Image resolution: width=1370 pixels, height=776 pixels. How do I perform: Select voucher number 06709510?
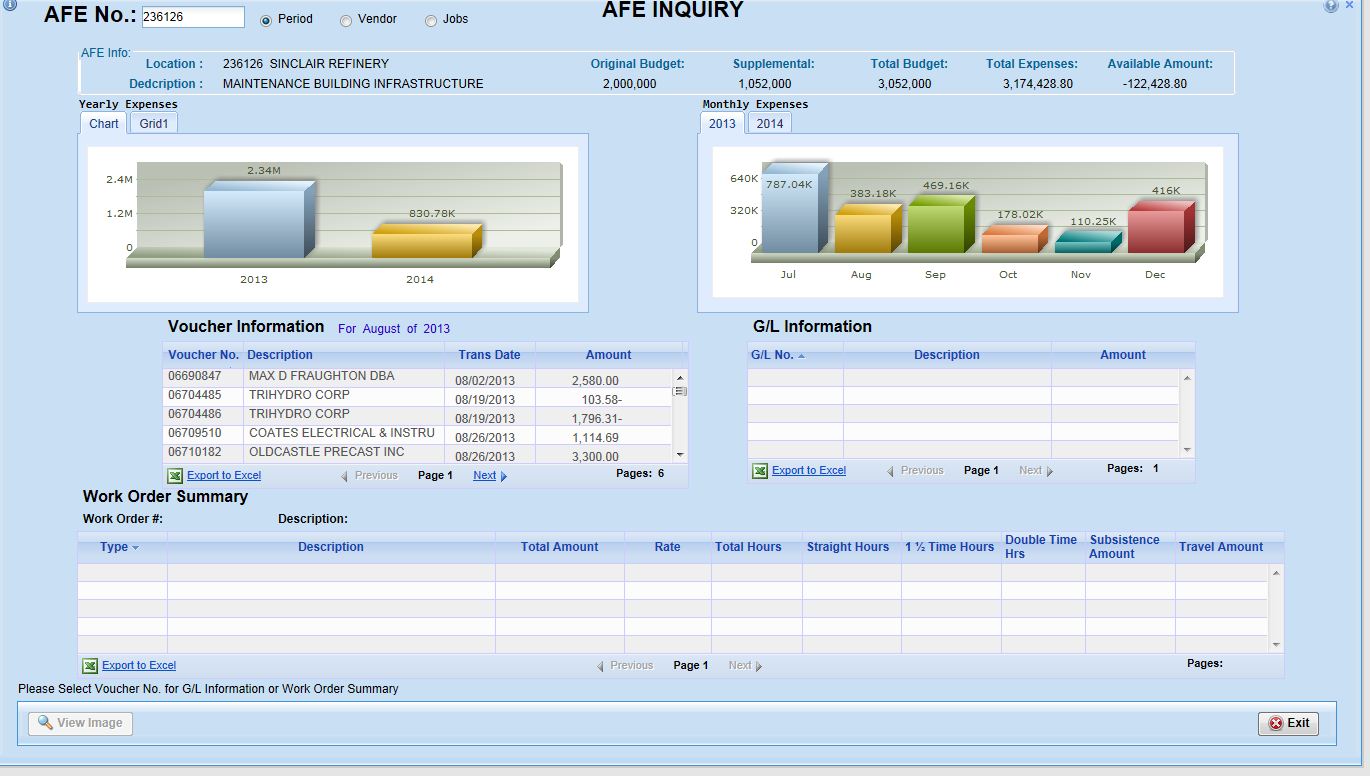(195, 433)
